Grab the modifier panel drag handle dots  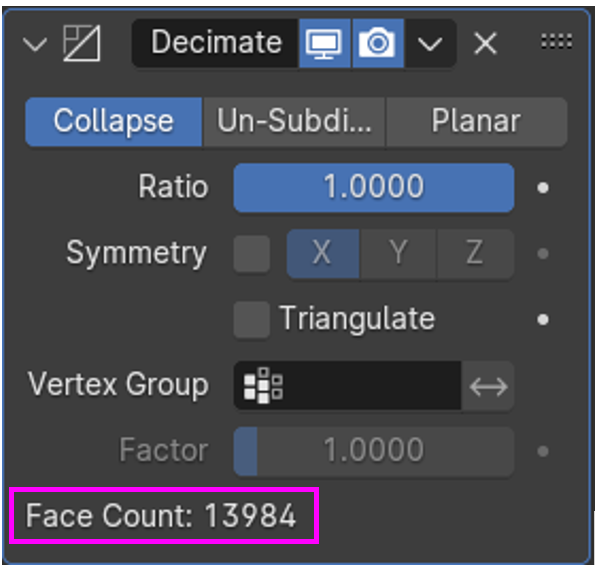557,41
